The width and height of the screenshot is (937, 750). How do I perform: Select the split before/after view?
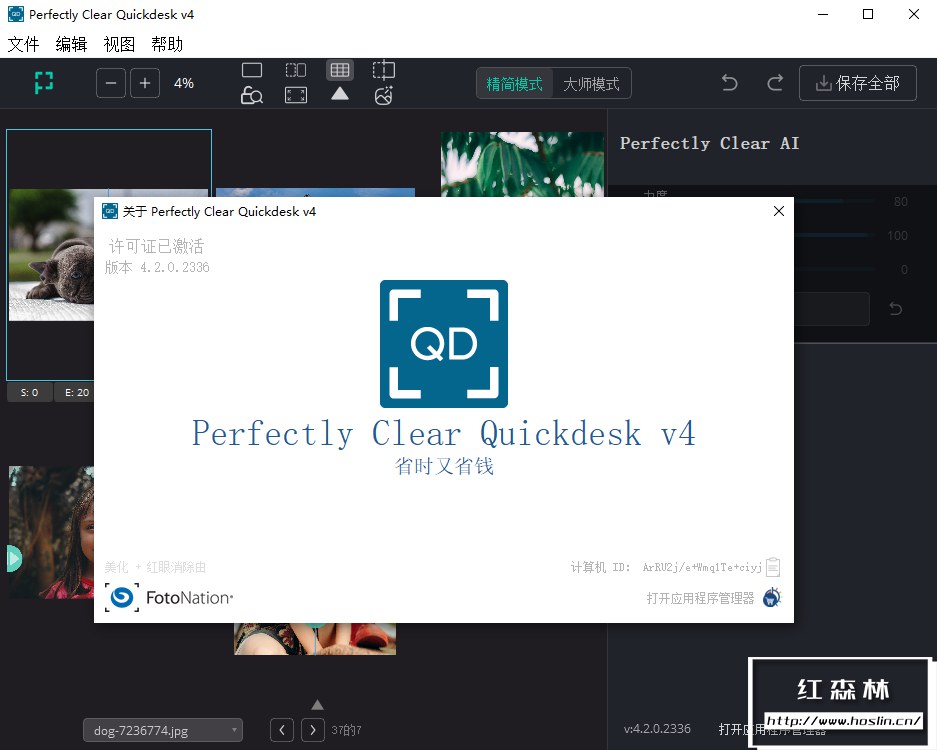[384, 70]
